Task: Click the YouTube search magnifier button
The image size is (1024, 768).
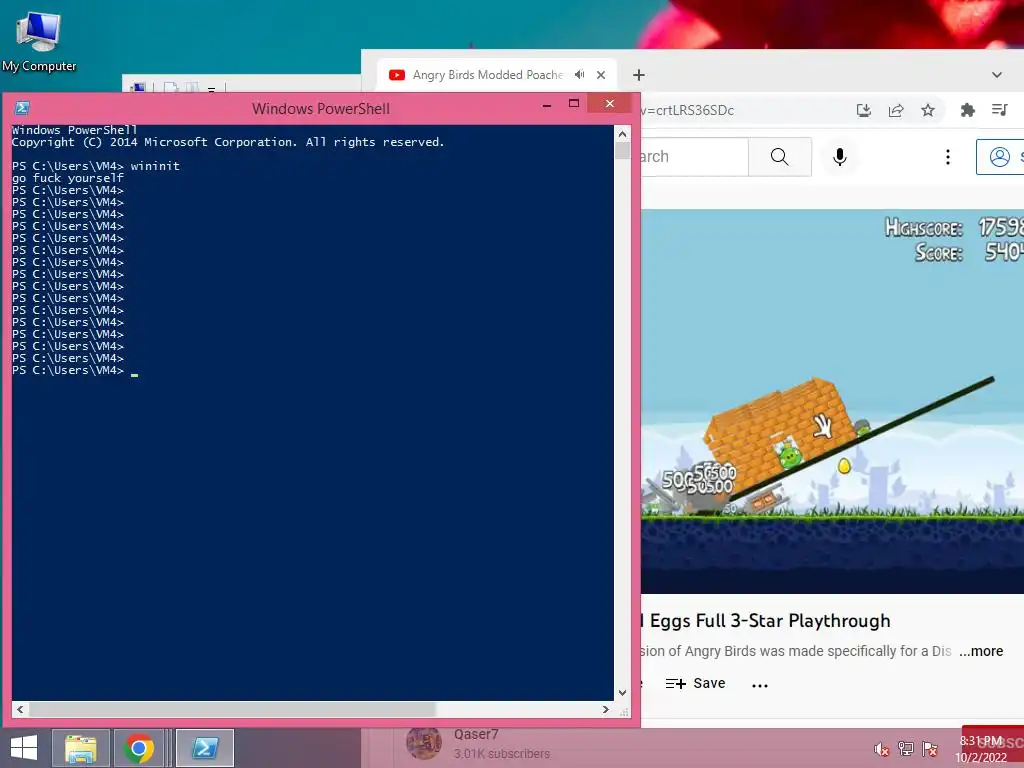Action: click(780, 157)
